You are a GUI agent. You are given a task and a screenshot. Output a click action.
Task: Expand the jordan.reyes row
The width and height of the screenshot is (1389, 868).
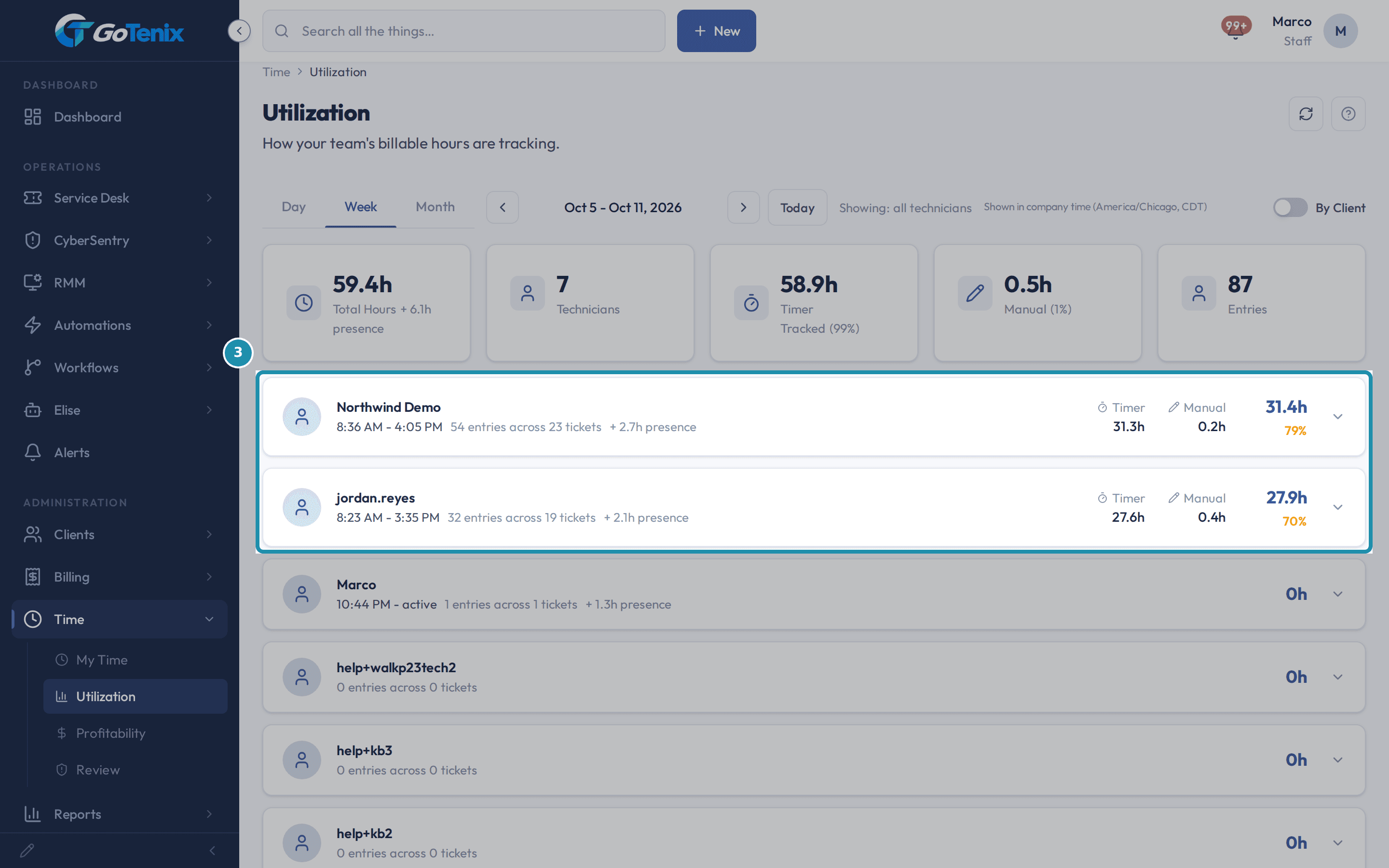click(x=1338, y=507)
